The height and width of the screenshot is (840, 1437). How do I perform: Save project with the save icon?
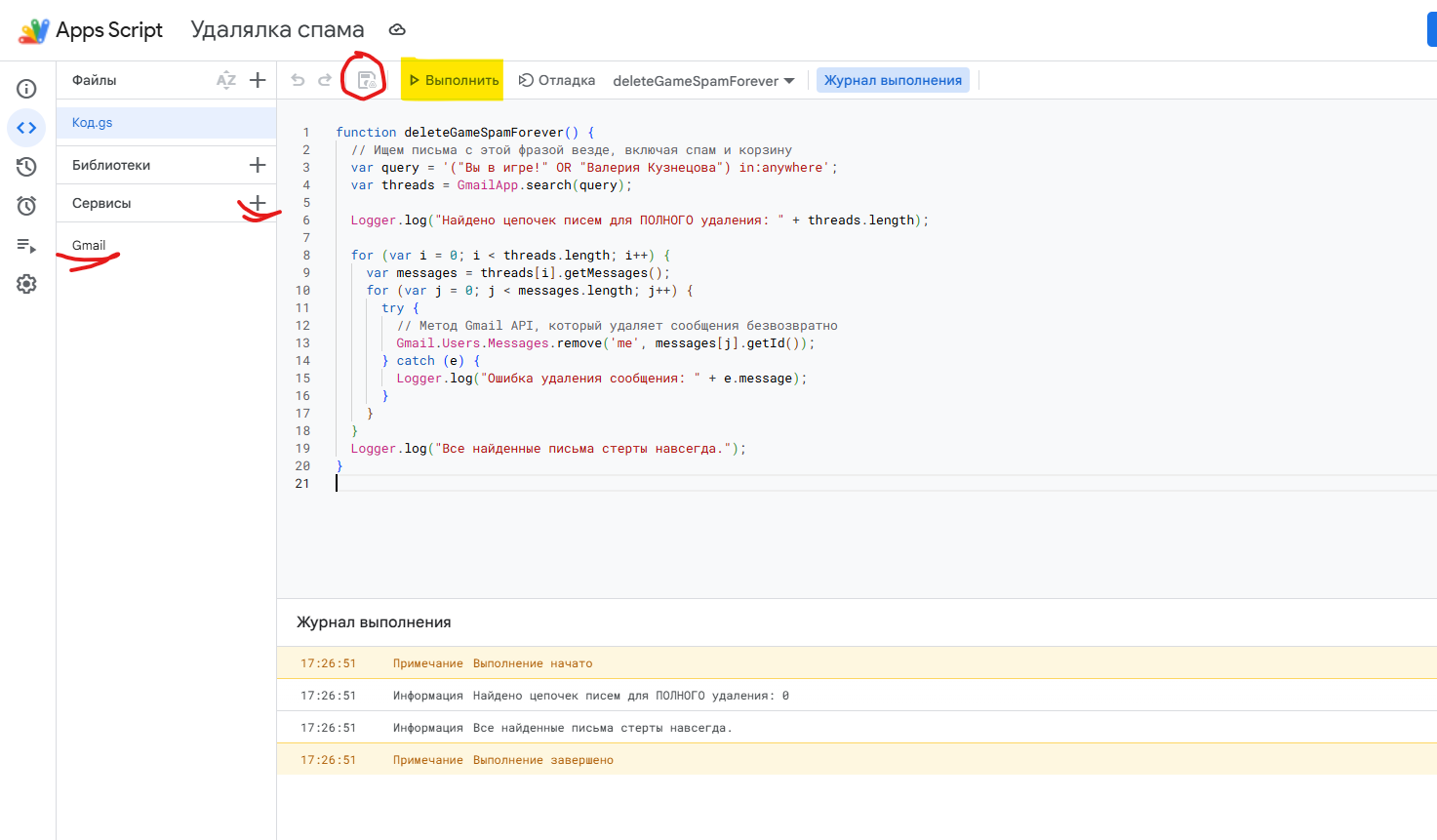(x=367, y=80)
